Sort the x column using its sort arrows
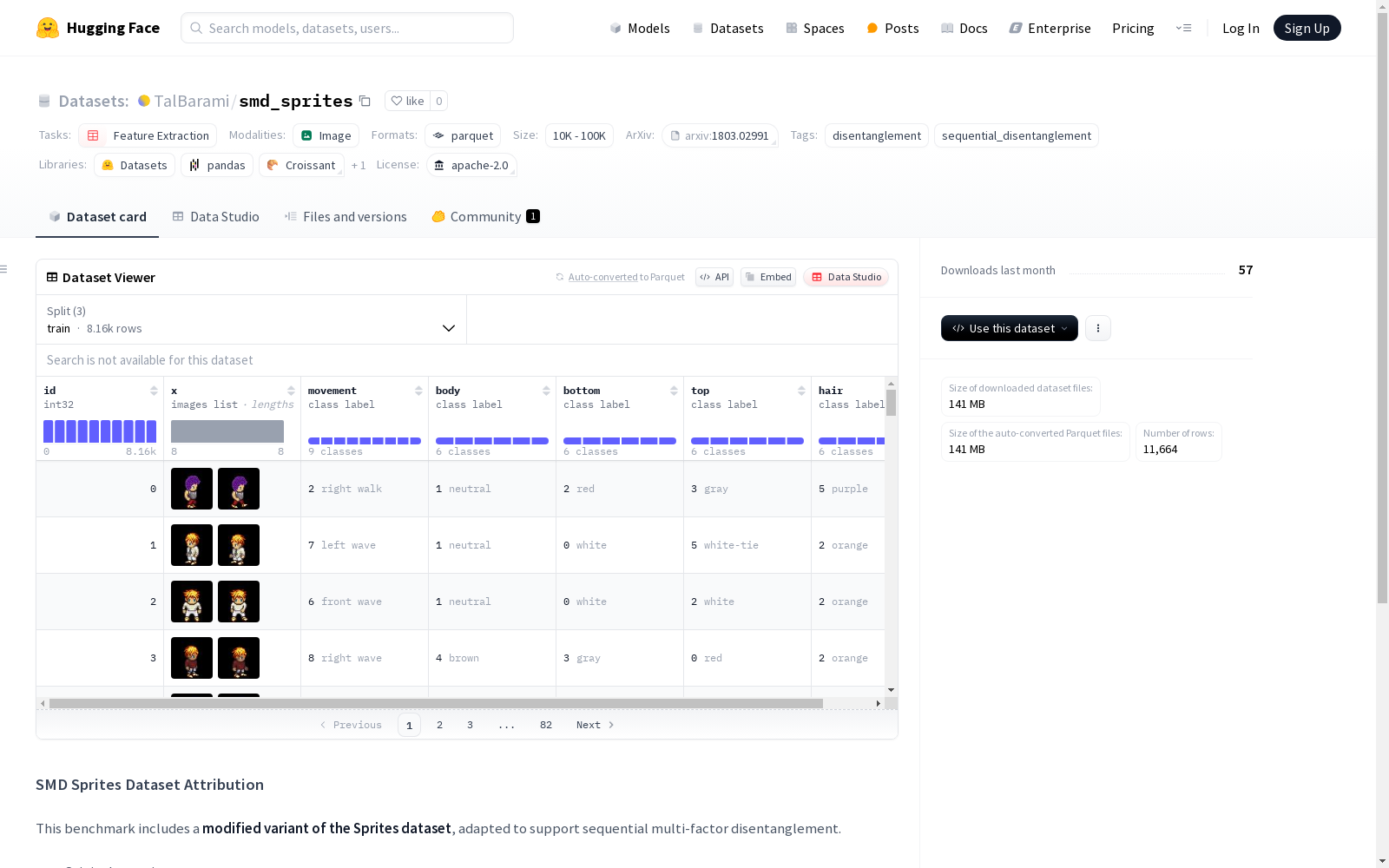This screenshot has height=868, width=1389. pyautogui.click(x=291, y=391)
